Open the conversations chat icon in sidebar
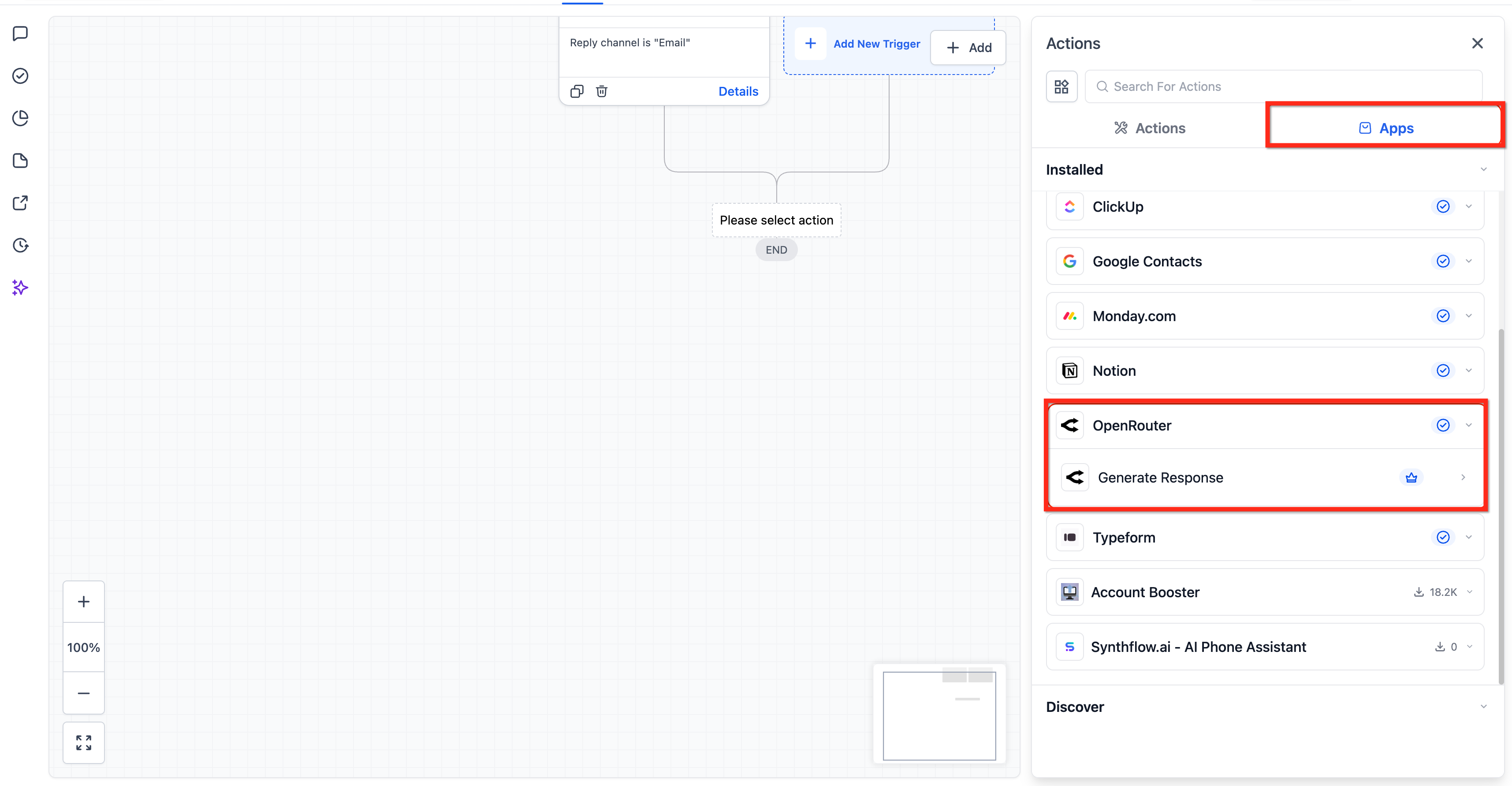This screenshot has width=1512, height=786. click(21, 34)
